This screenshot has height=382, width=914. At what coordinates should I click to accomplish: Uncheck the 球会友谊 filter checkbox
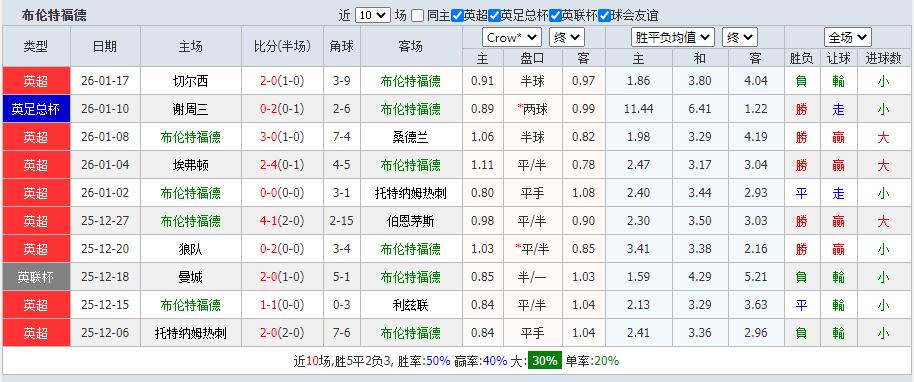tap(604, 16)
